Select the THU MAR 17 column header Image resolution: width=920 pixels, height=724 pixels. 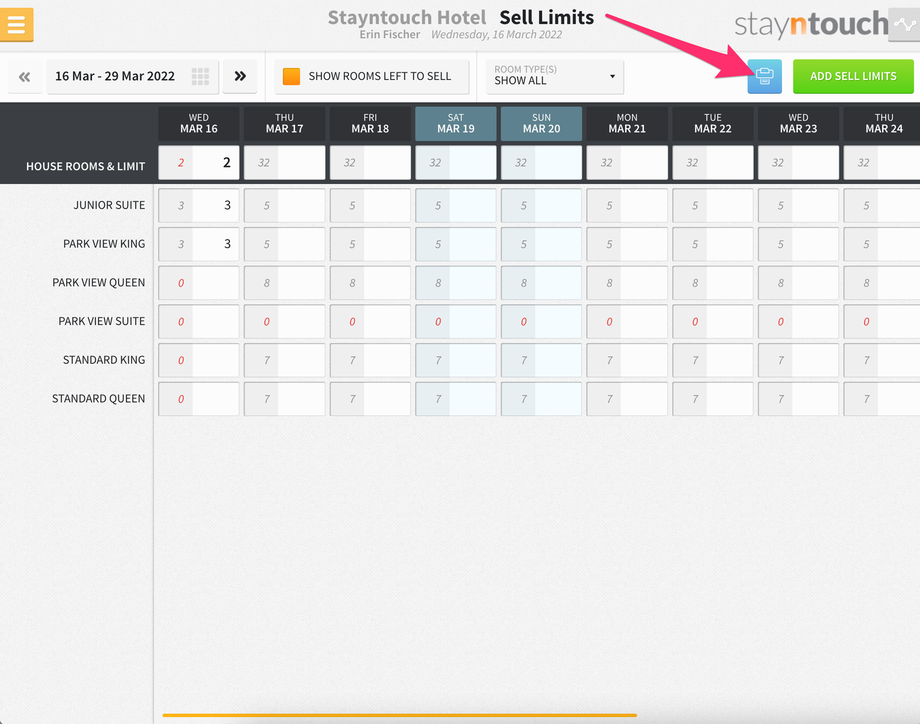285,123
